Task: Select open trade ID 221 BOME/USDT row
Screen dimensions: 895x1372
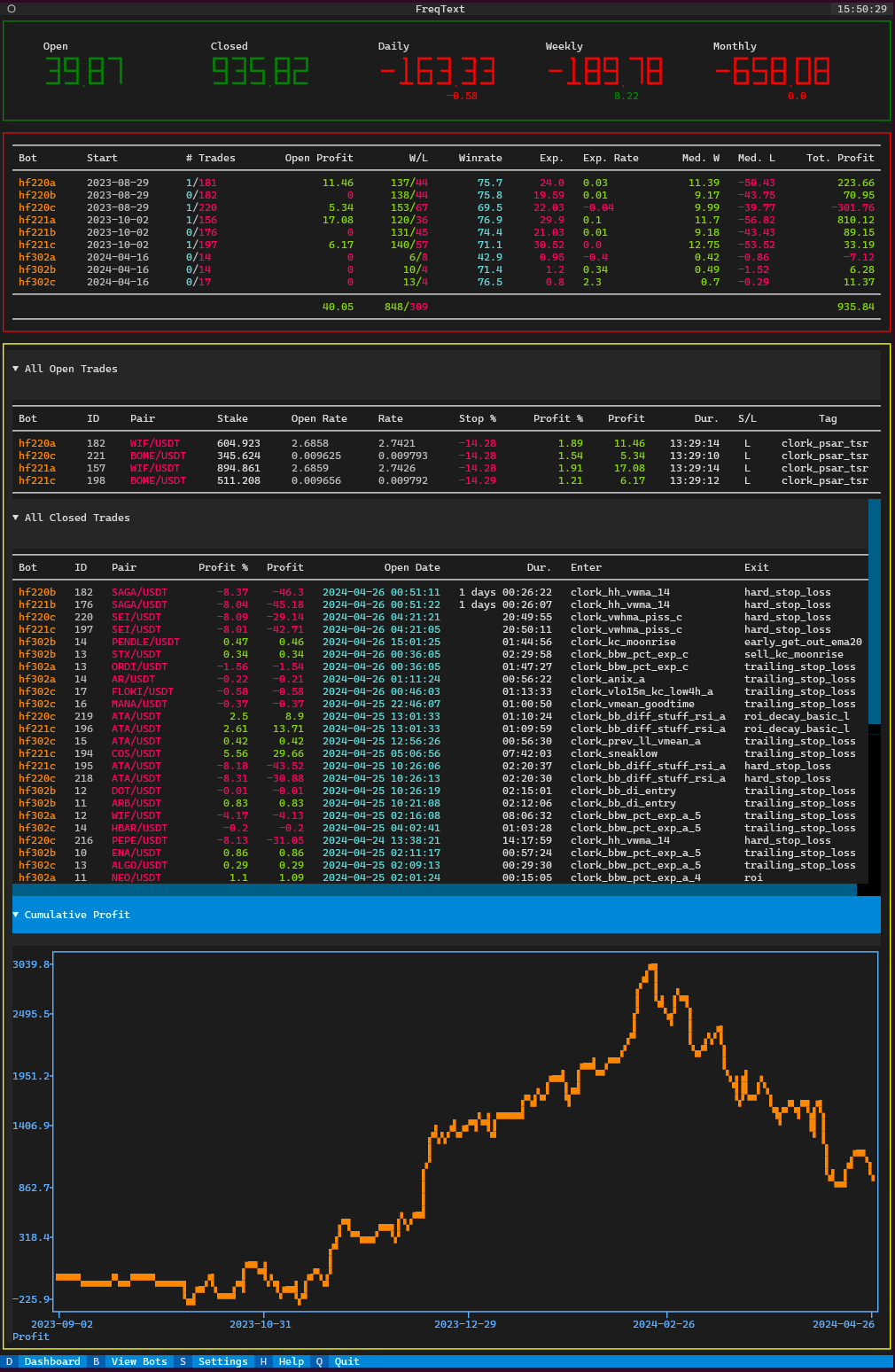Action: pos(447,456)
